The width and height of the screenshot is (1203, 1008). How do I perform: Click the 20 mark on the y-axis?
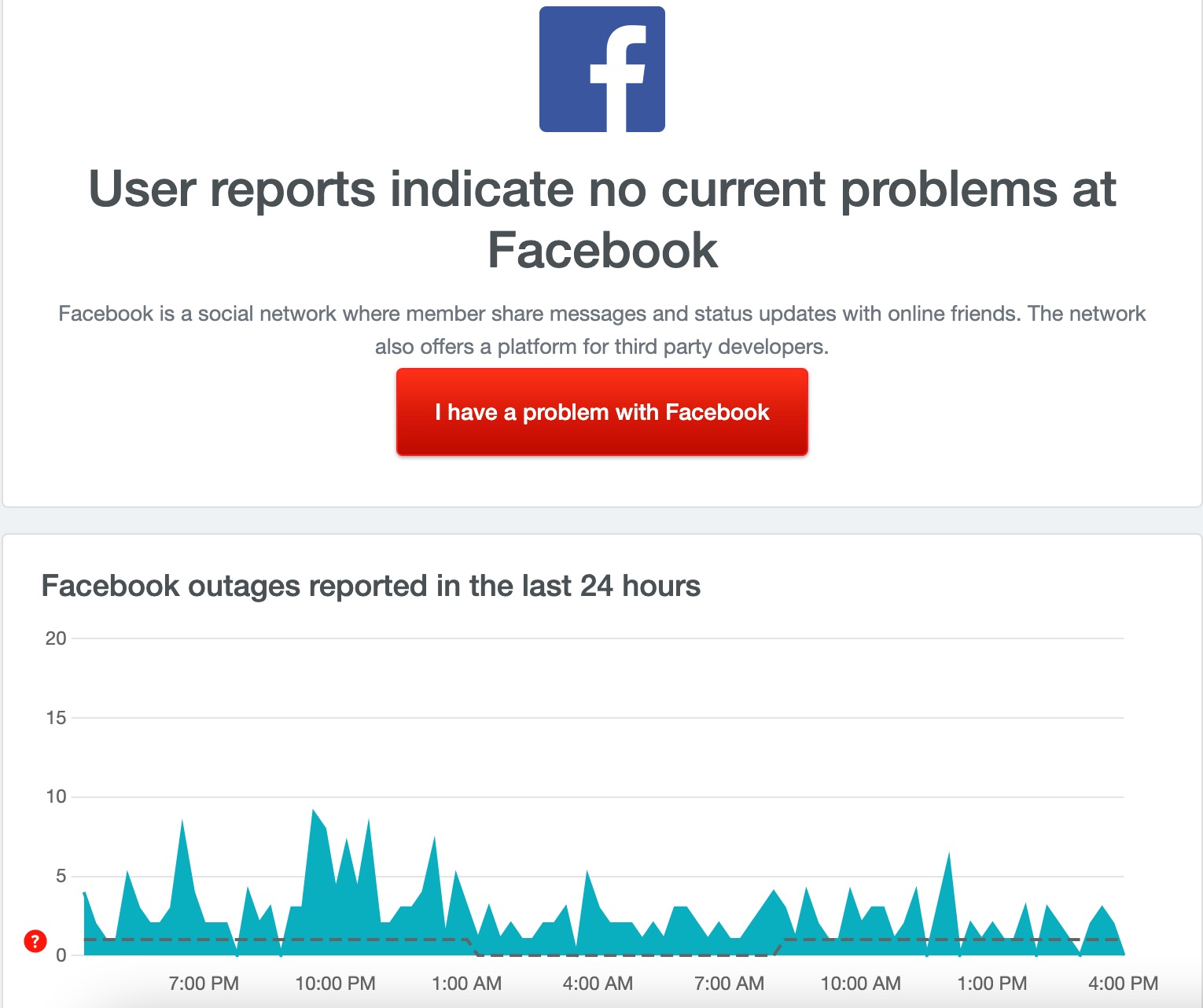click(57, 638)
